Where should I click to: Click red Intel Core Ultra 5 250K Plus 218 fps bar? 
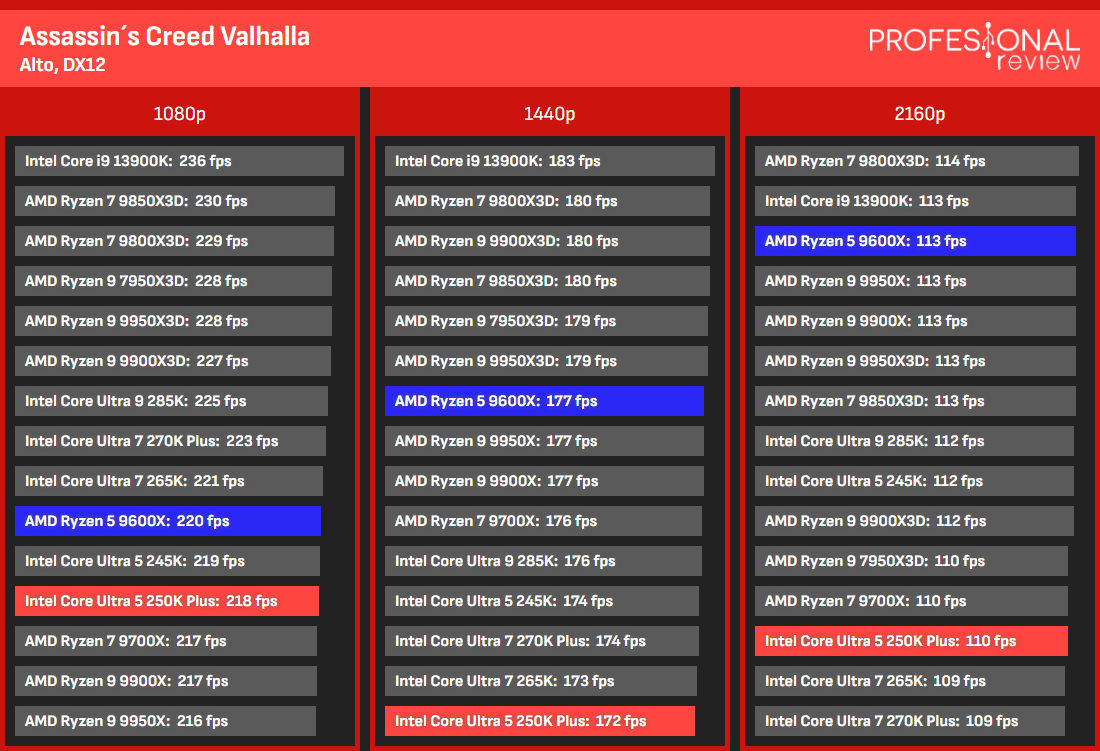(167, 600)
